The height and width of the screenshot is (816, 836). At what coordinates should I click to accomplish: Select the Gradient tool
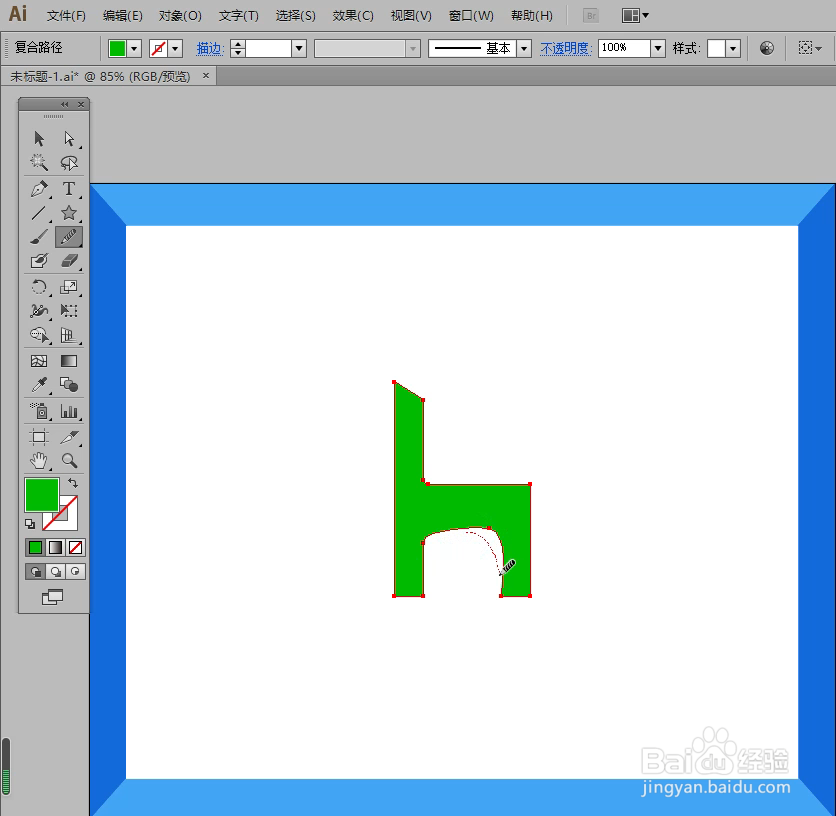(x=69, y=361)
